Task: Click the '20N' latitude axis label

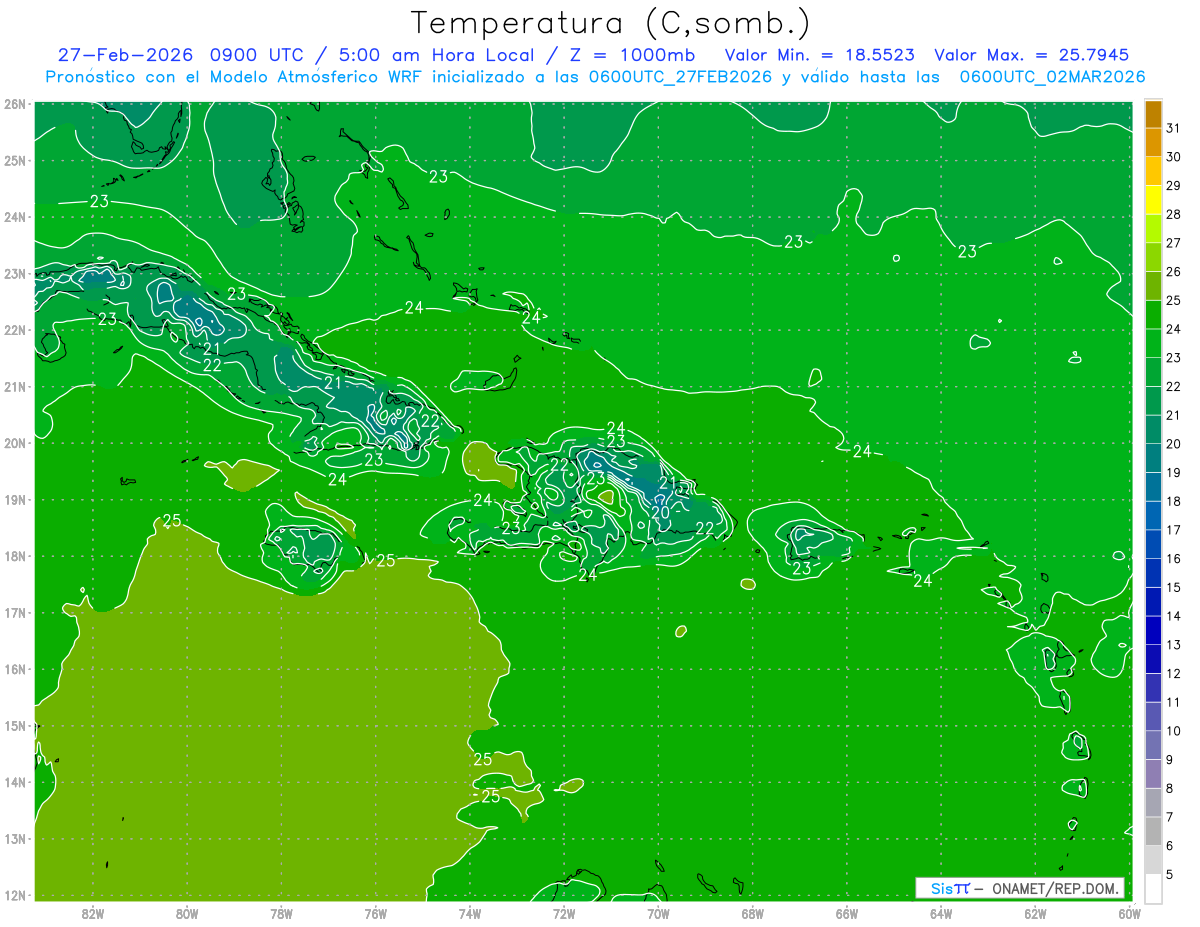Action: pos(15,443)
